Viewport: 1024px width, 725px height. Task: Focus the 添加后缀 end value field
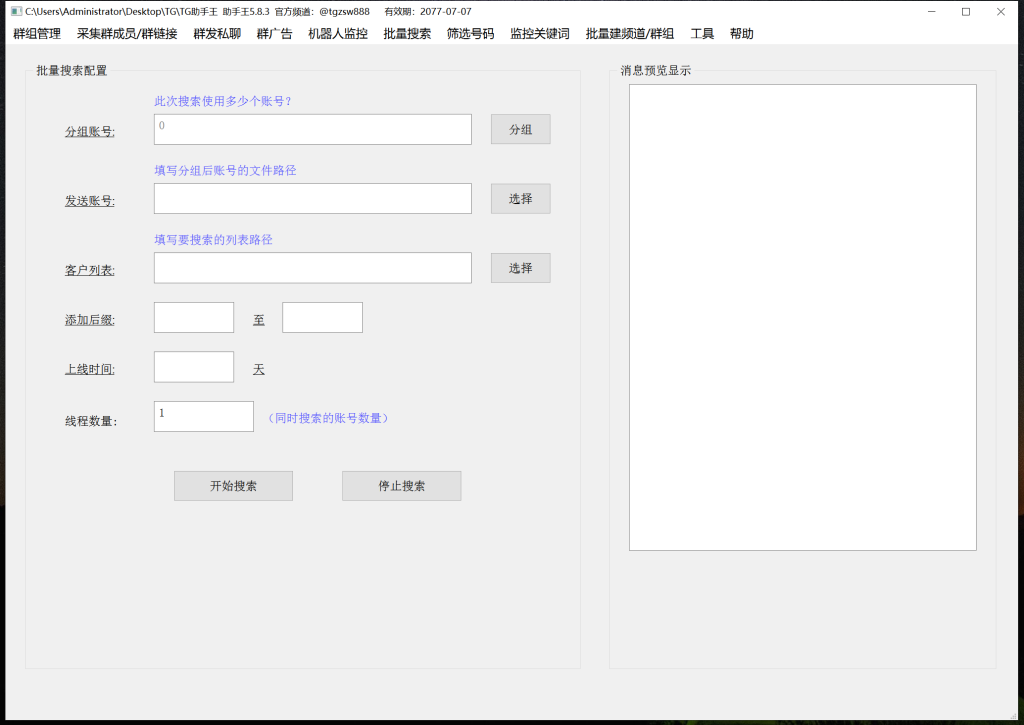coord(323,317)
